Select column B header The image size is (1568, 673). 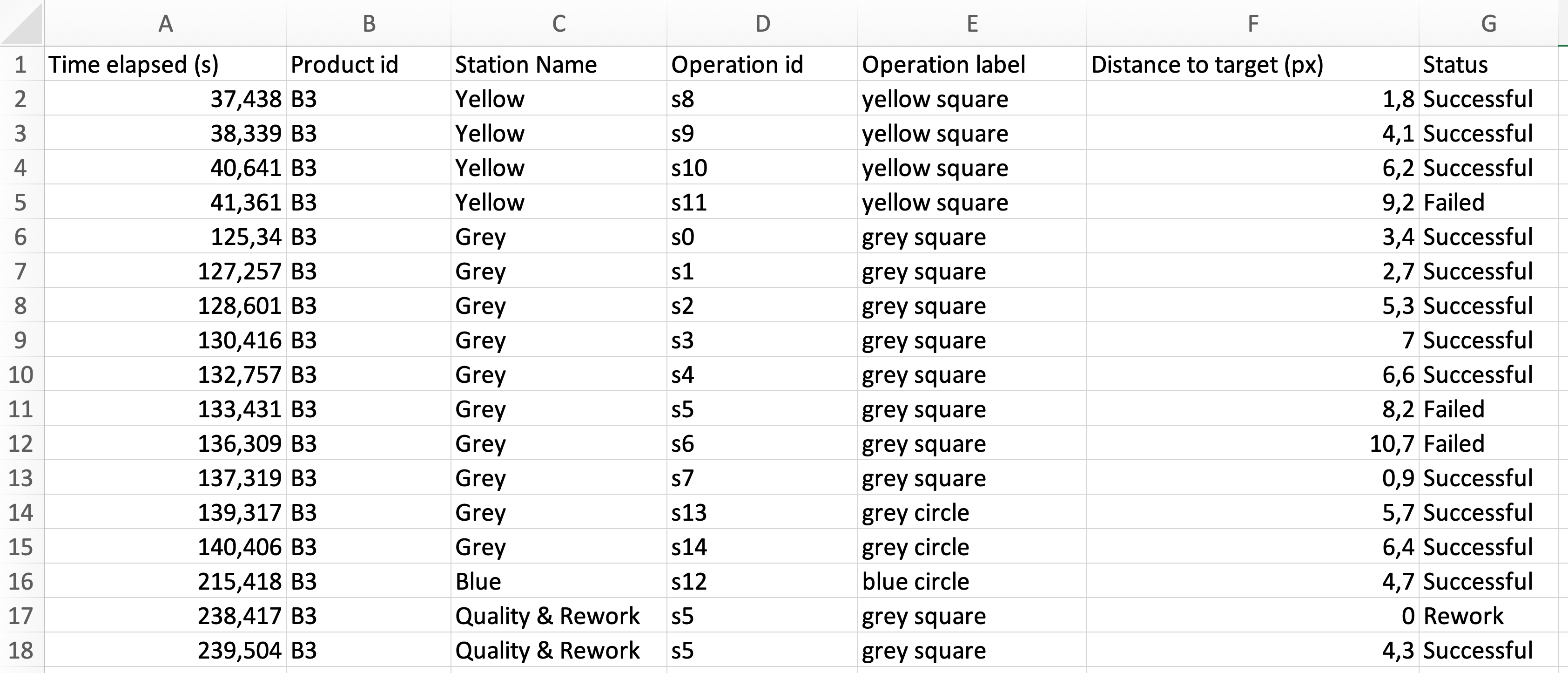369,23
